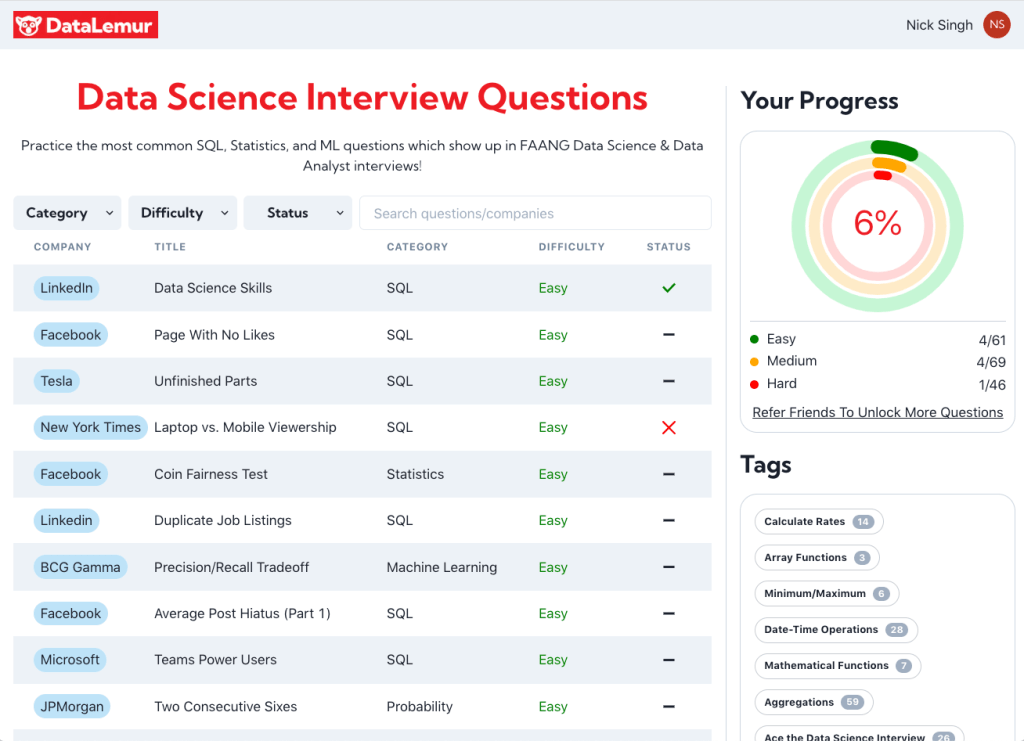Click the Search questions/companies field
The width and height of the screenshot is (1024, 741).
point(536,213)
